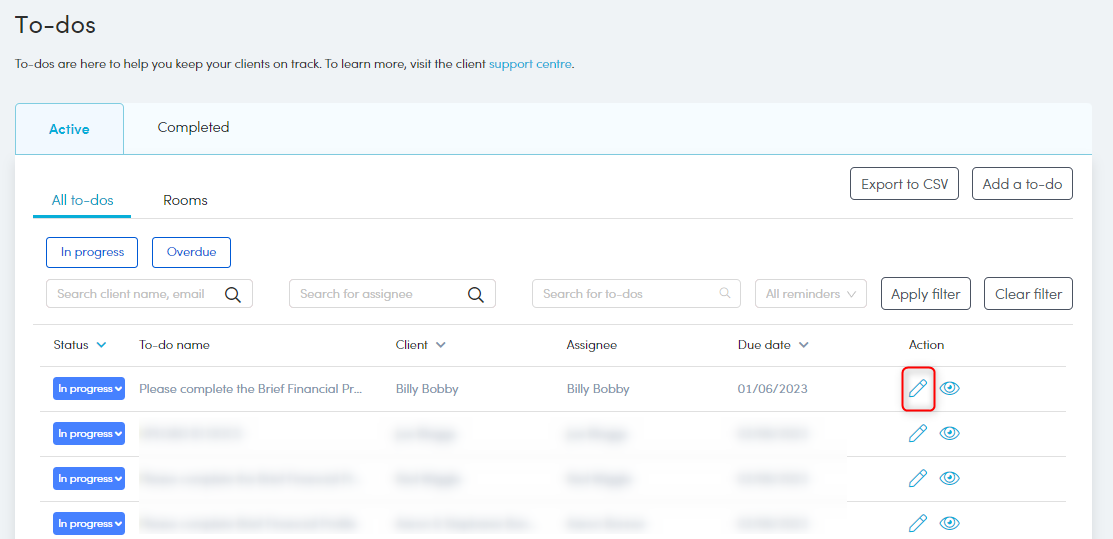Toggle the Overdue quick filter
1113x539 pixels.
pyautogui.click(x=191, y=252)
